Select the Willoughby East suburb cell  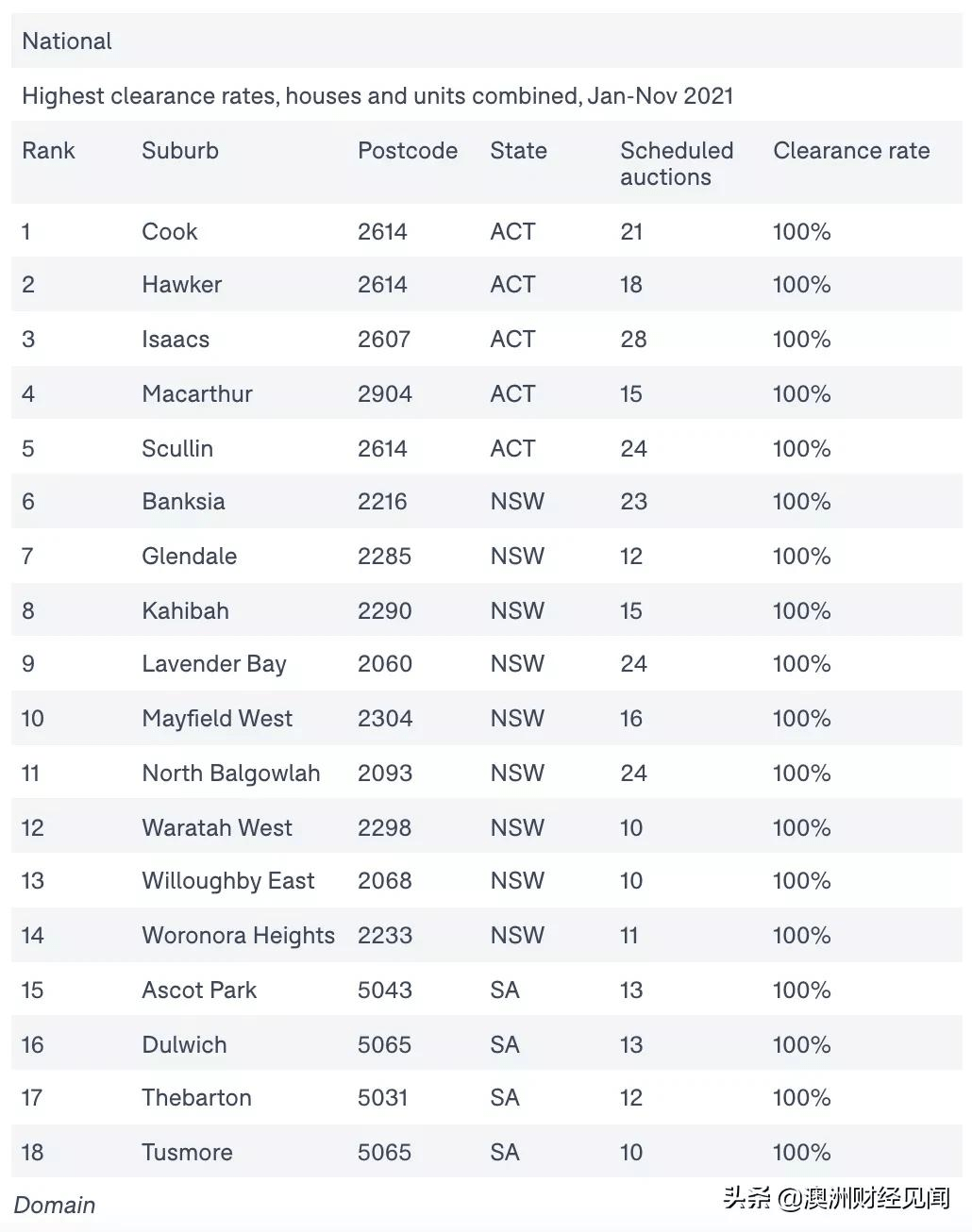click(x=227, y=881)
